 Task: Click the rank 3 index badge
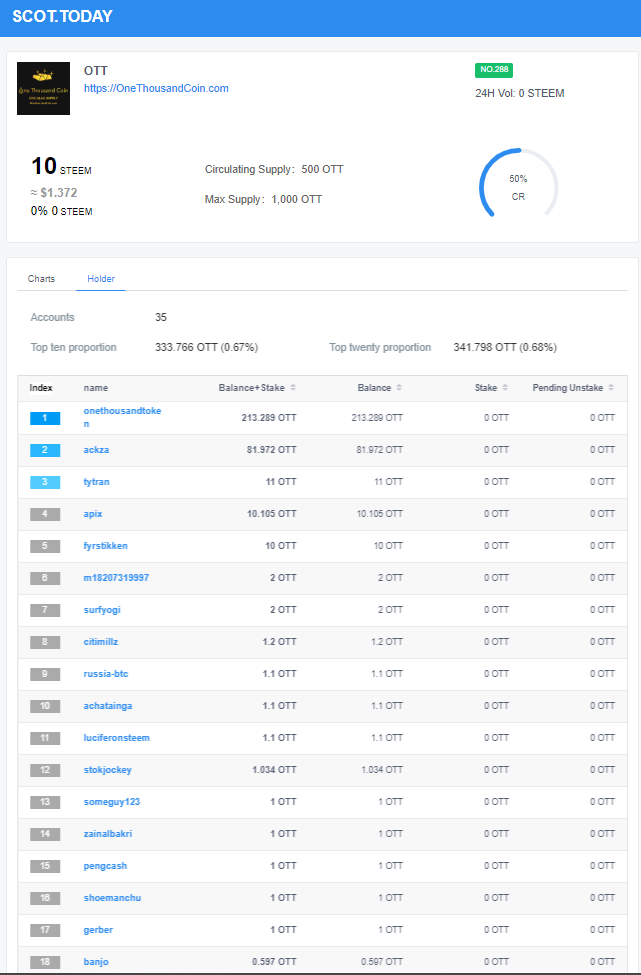click(45, 482)
